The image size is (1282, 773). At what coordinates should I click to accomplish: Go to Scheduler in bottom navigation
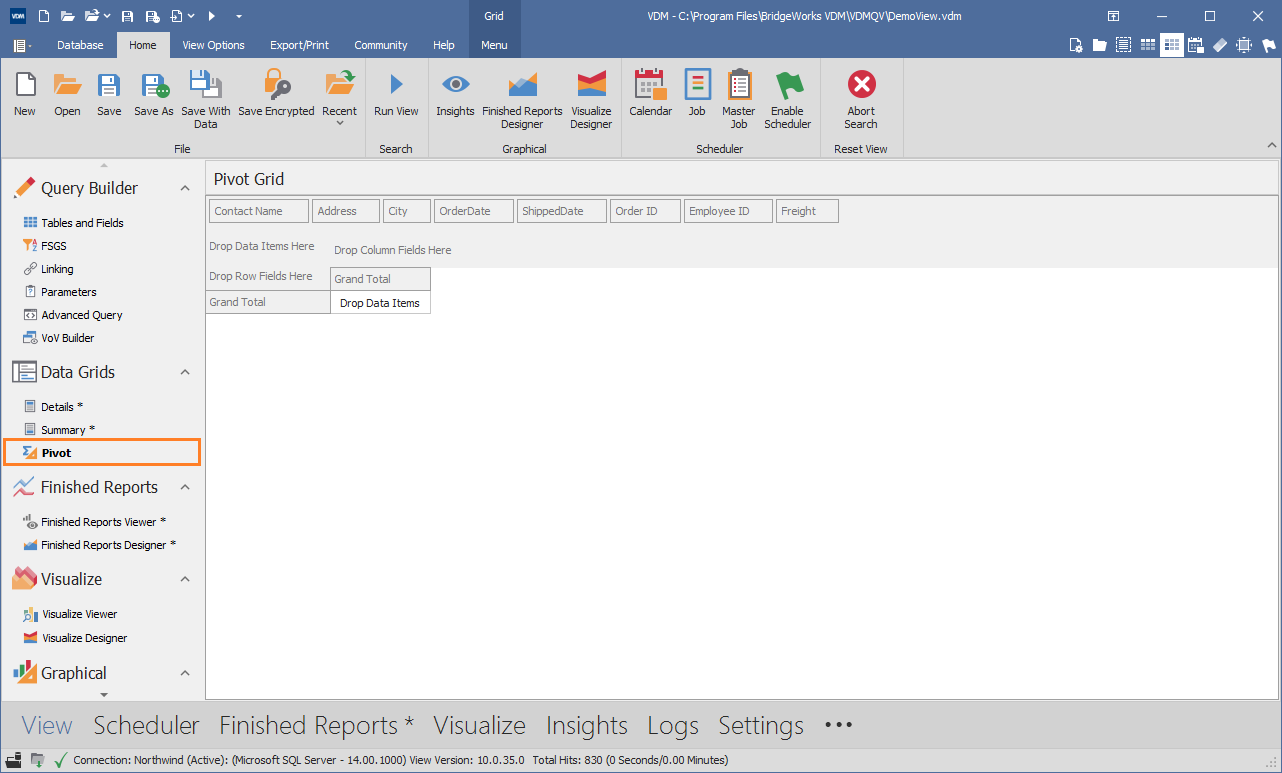pos(146,725)
